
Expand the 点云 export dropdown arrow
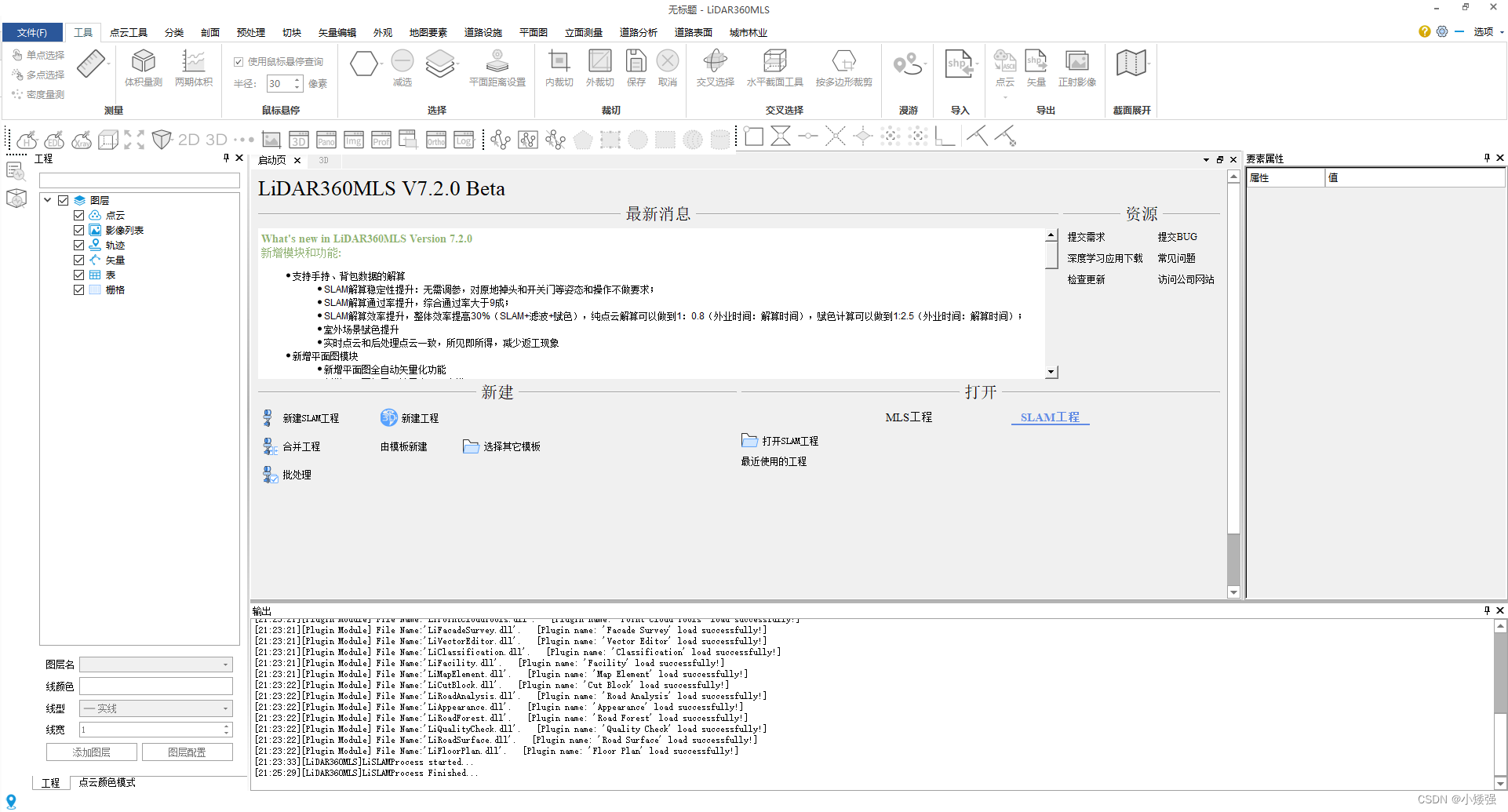1005,98
